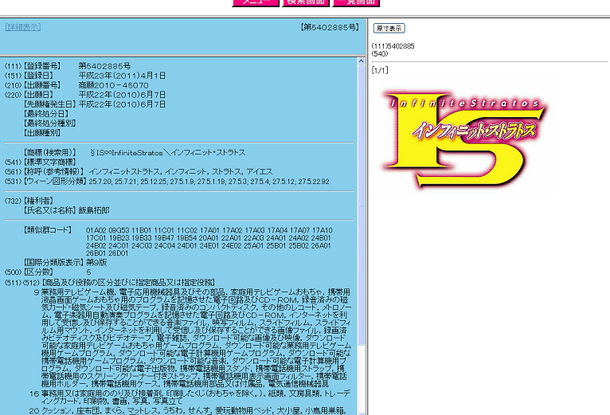
Task: Click the 【商標(検索用)】 label
Action: click(x=50, y=152)
